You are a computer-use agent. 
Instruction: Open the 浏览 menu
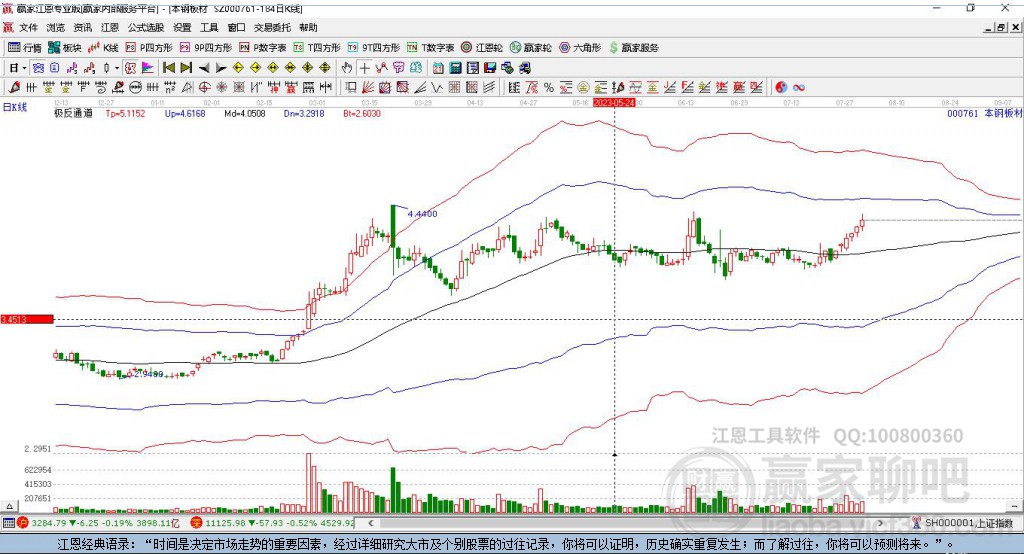pos(56,27)
